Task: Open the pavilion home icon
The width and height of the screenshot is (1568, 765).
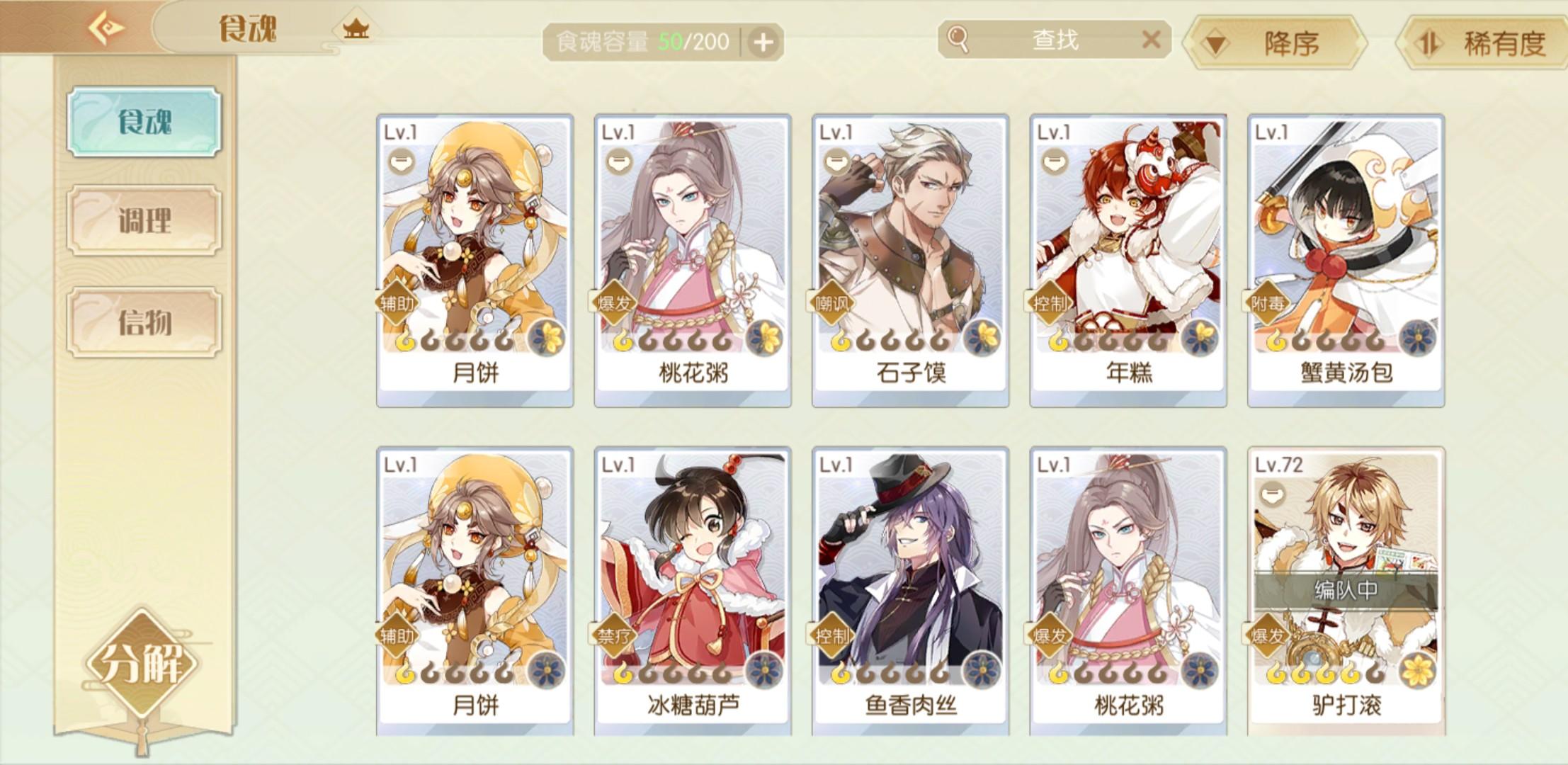Action: [x=356, y=28]
